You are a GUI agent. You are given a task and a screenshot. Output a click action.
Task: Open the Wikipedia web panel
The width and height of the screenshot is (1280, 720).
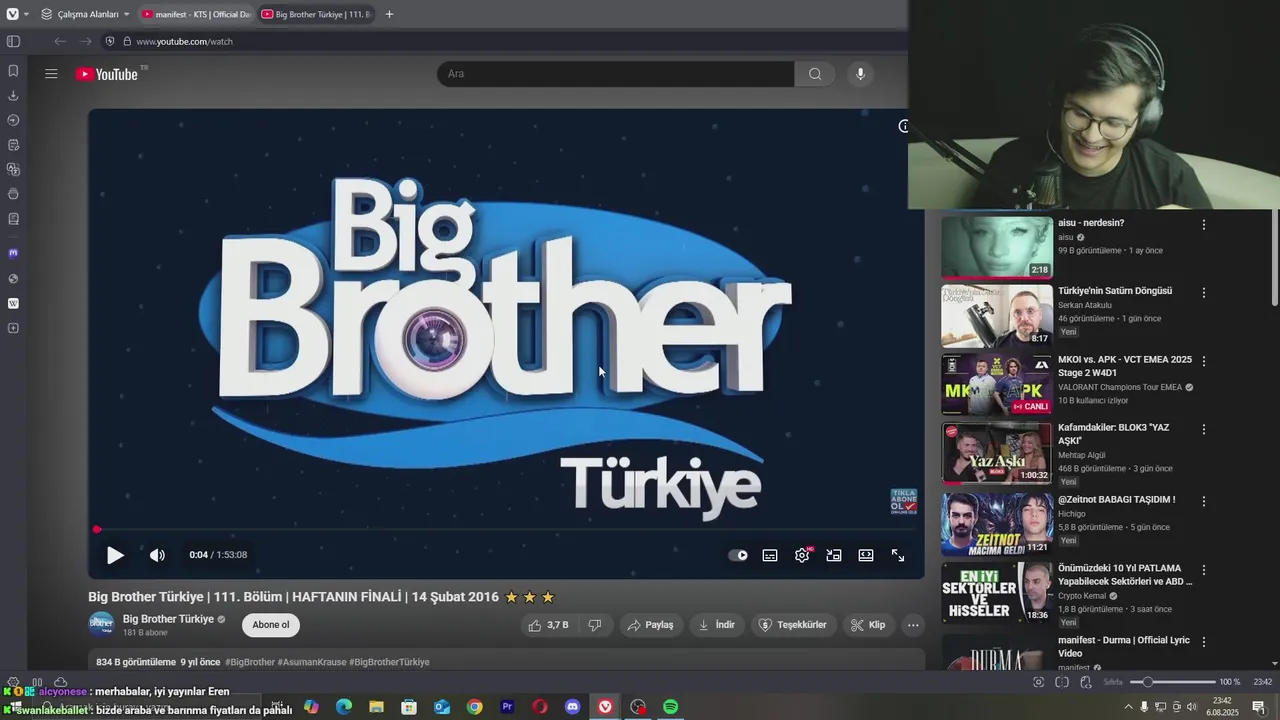(x=13, y=303)
